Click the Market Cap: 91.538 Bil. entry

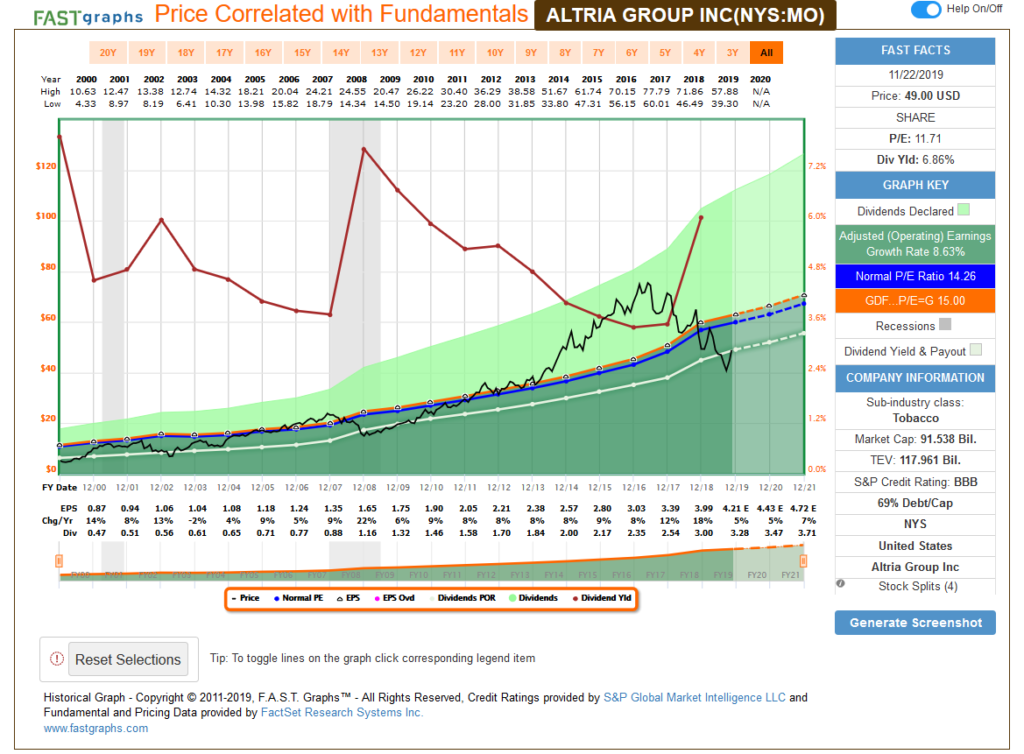click(x=916, y=439)
